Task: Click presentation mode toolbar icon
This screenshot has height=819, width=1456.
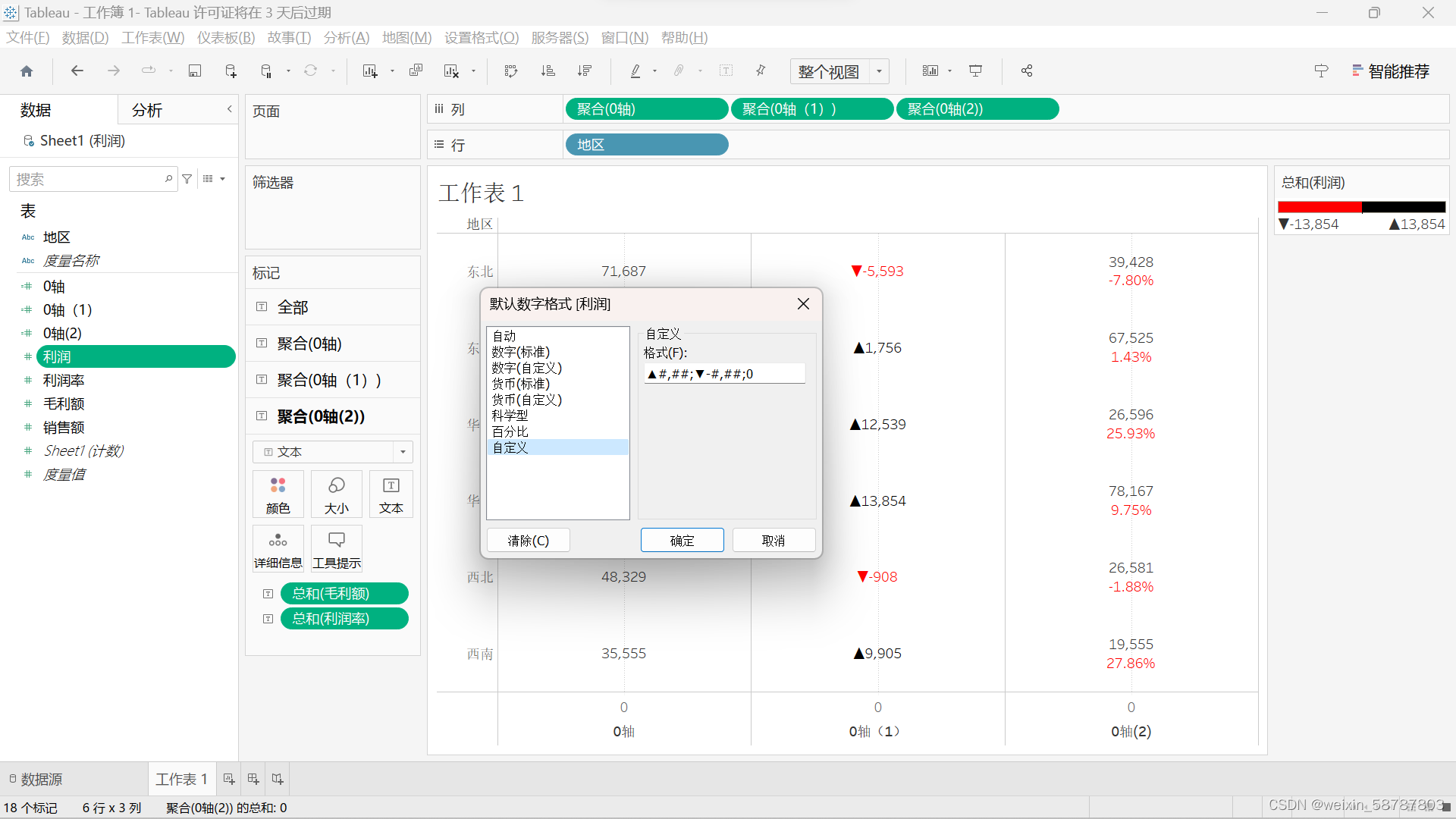Action: click(x=976, y=71)
